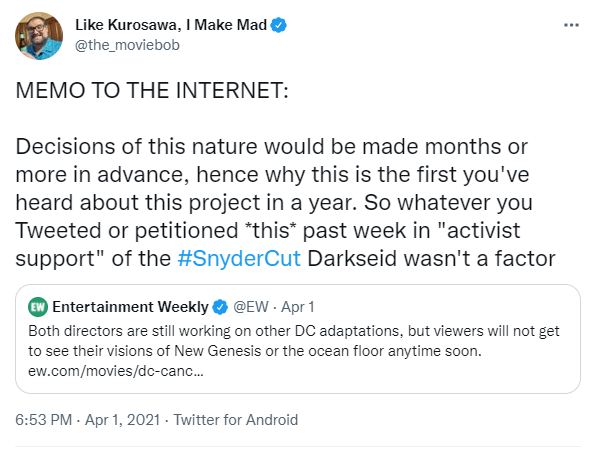Click the Entertainment Weekly EW logo avatar
Screen dimensions: 595x450
click(38, 307)
